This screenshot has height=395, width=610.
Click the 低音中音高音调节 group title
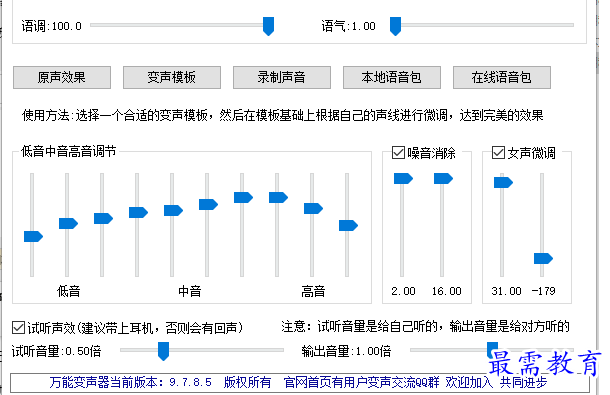point(68,151)
